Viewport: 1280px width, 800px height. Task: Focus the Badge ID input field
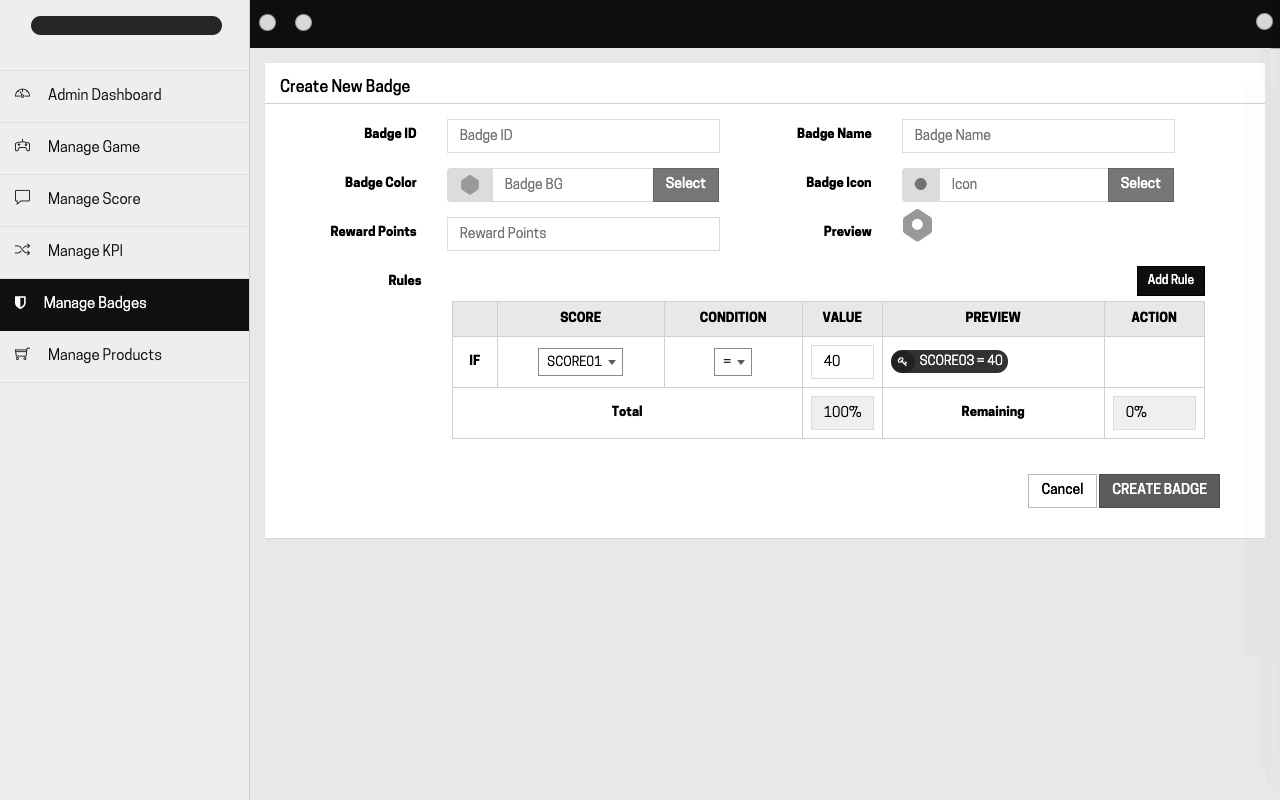coord(583,136)
